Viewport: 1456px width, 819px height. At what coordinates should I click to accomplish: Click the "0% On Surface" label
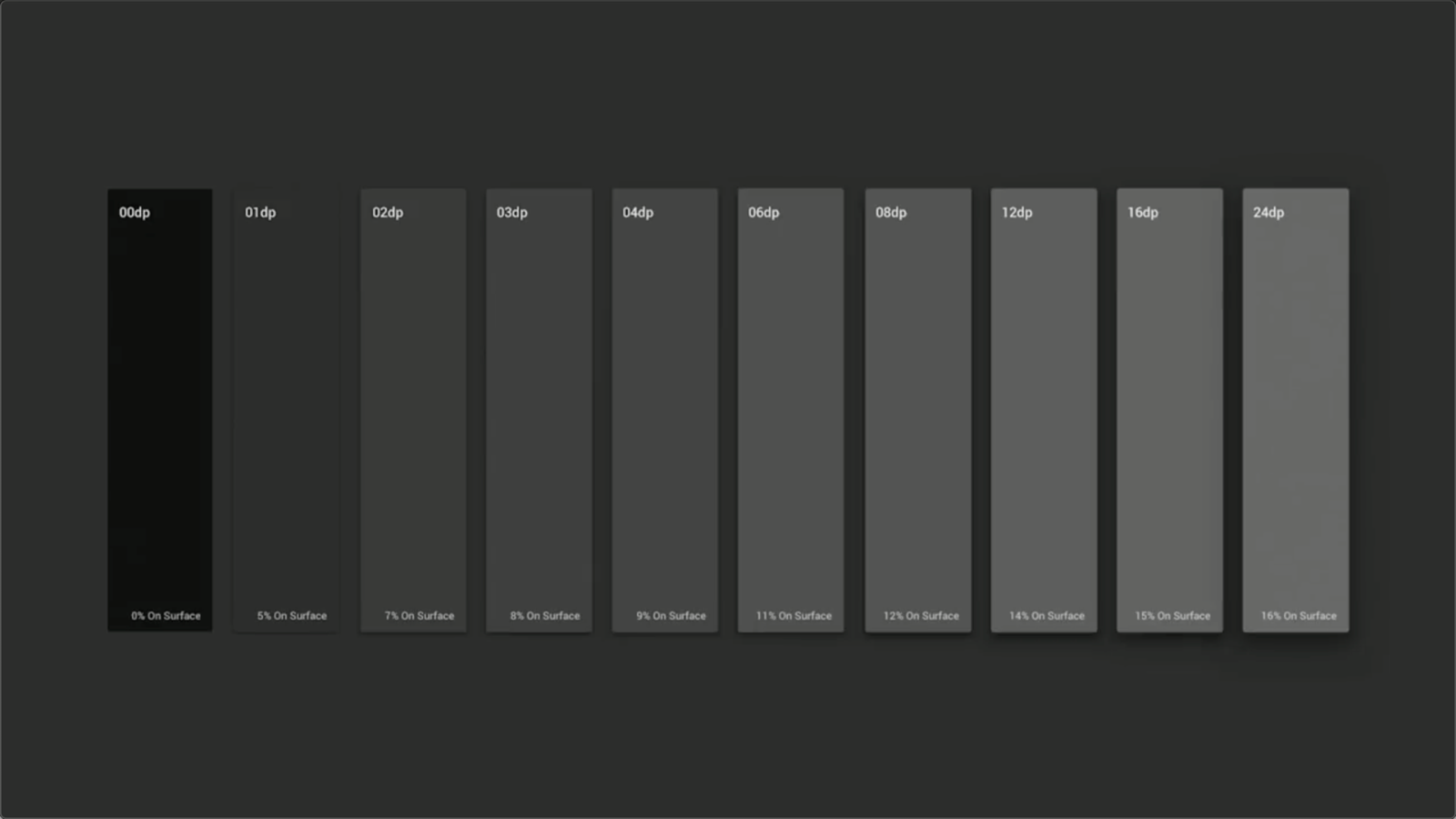tap(166, 616)
